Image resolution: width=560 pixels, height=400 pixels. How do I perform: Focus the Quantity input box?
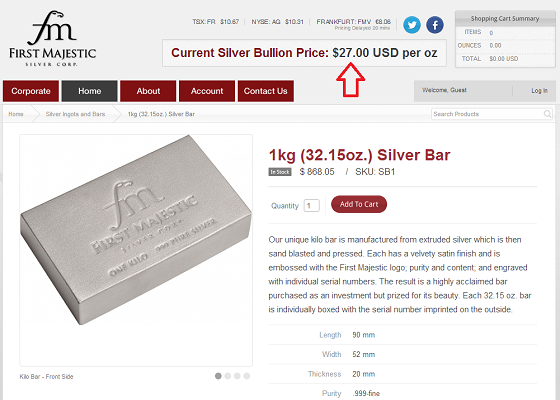click(311, 206)
